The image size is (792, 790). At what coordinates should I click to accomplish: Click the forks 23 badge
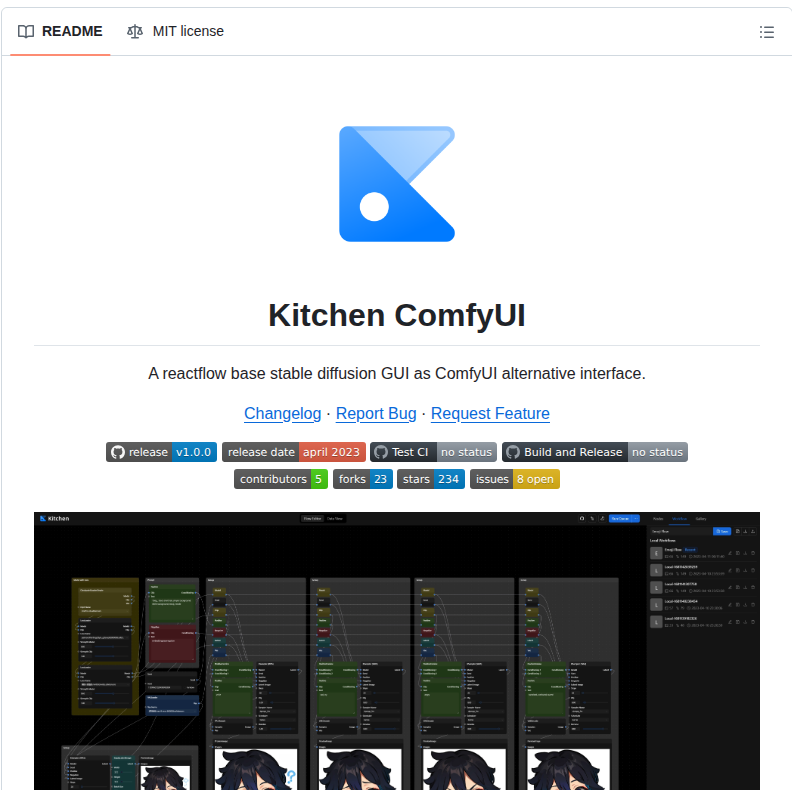(x=363, y=479)
